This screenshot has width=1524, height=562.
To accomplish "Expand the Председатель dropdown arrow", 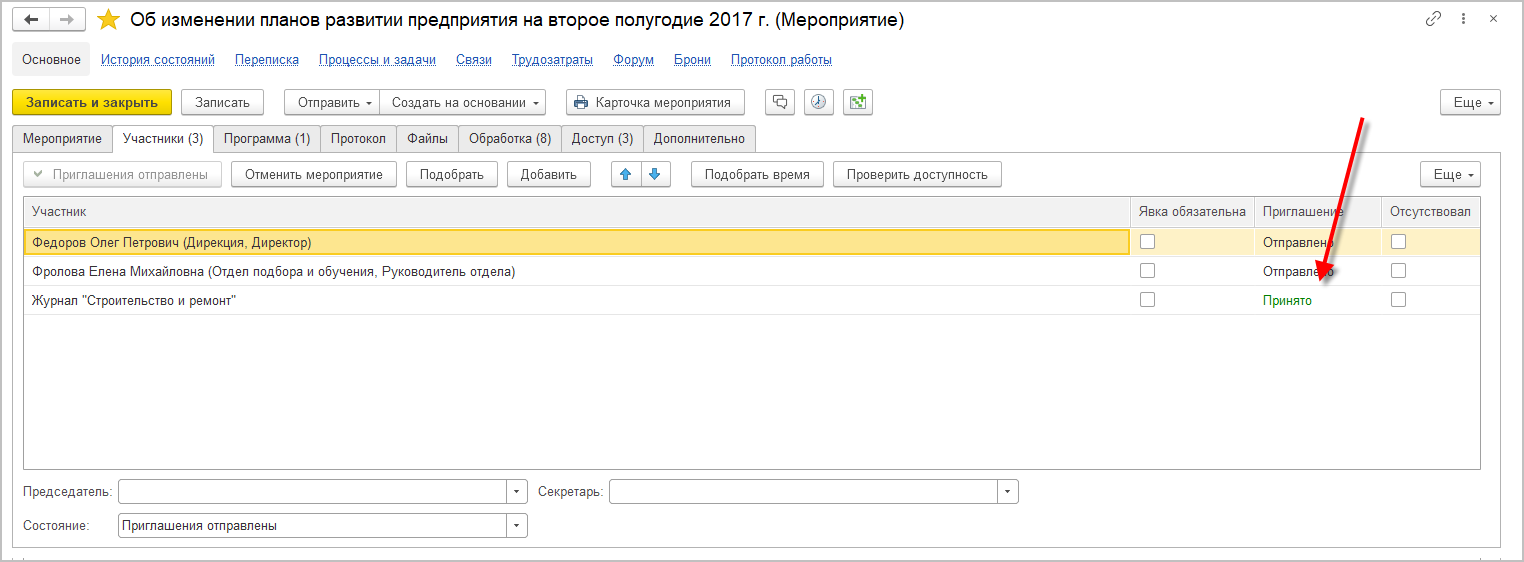I will [x=517, y=492].
